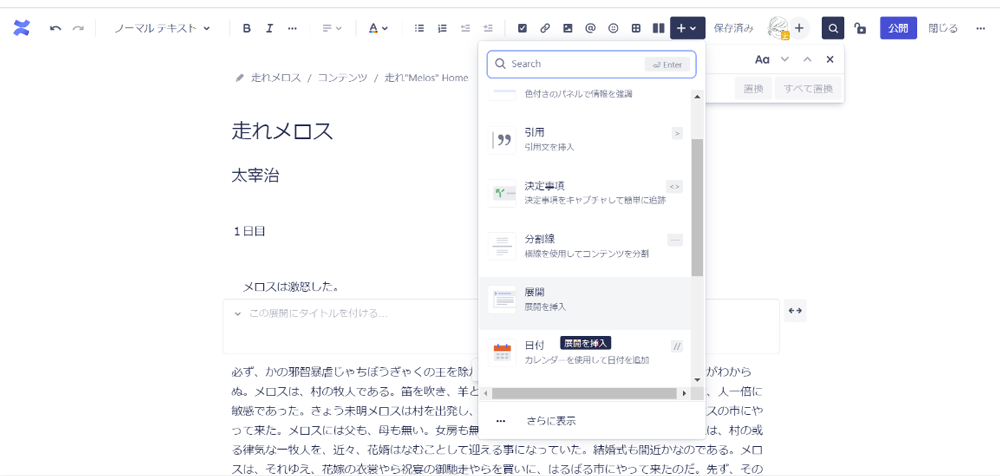Image resolution: width=1000 pixels, height=476 pixels.
Task: Open the emoji picker
Action: click(x=613, y=28)
